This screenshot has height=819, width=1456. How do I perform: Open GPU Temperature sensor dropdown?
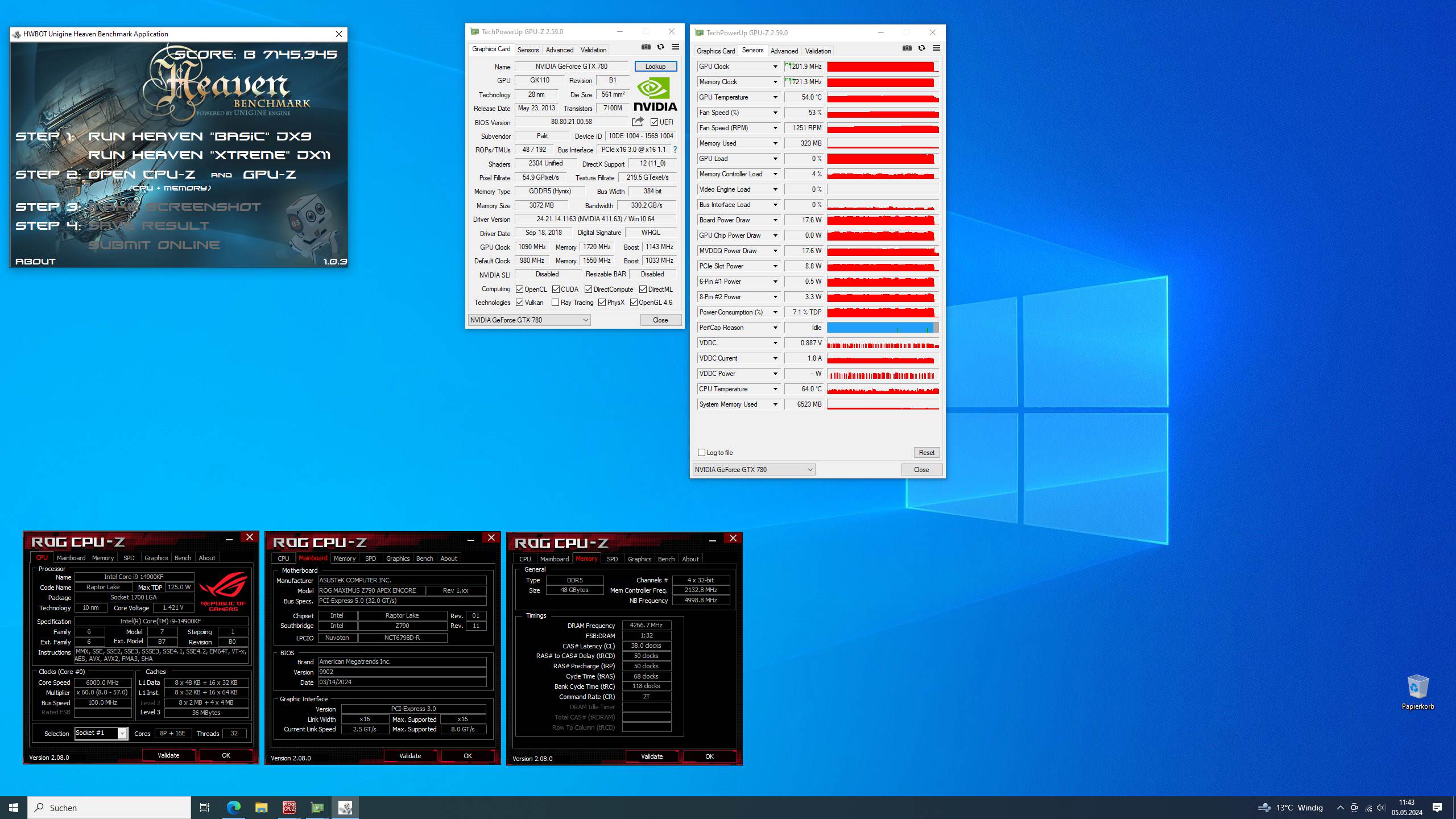[x=775, y=97]
